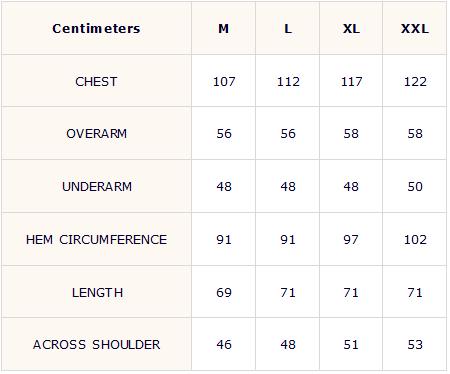Select the L size column header
The width and height of the screenshot is (450, 374).
click(288, 29)
